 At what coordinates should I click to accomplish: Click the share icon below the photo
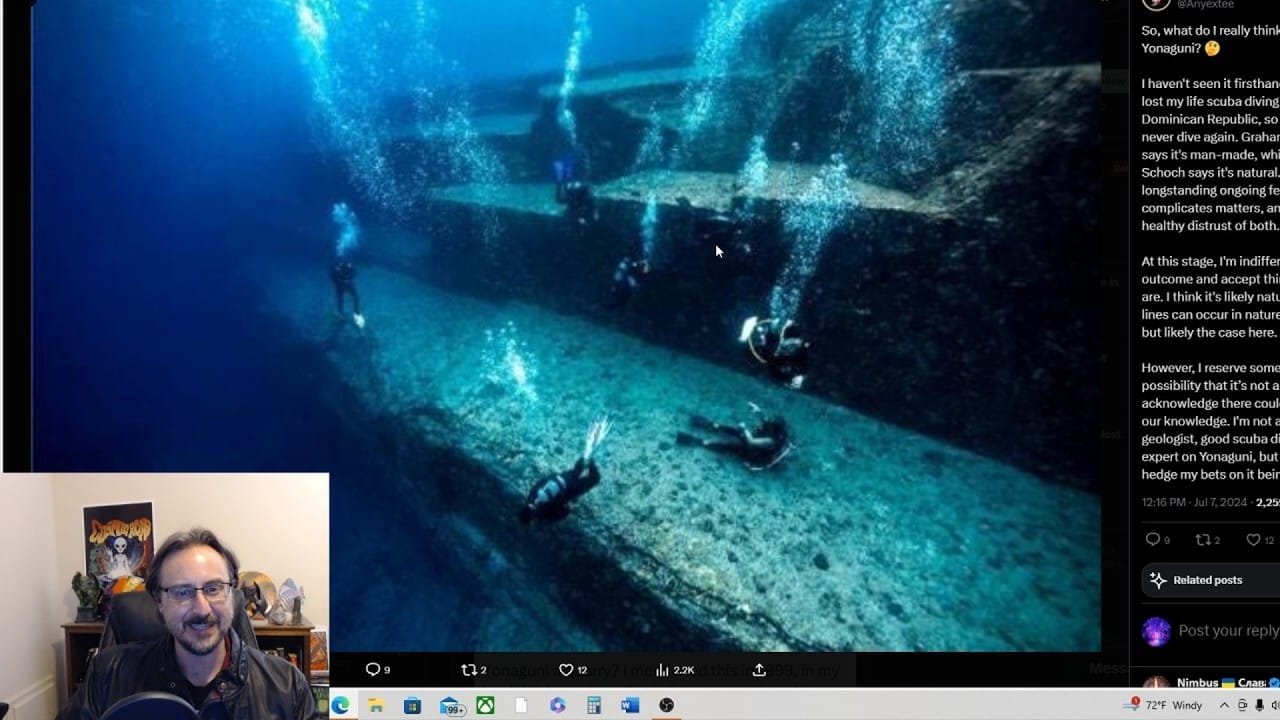tap(759, 669)
